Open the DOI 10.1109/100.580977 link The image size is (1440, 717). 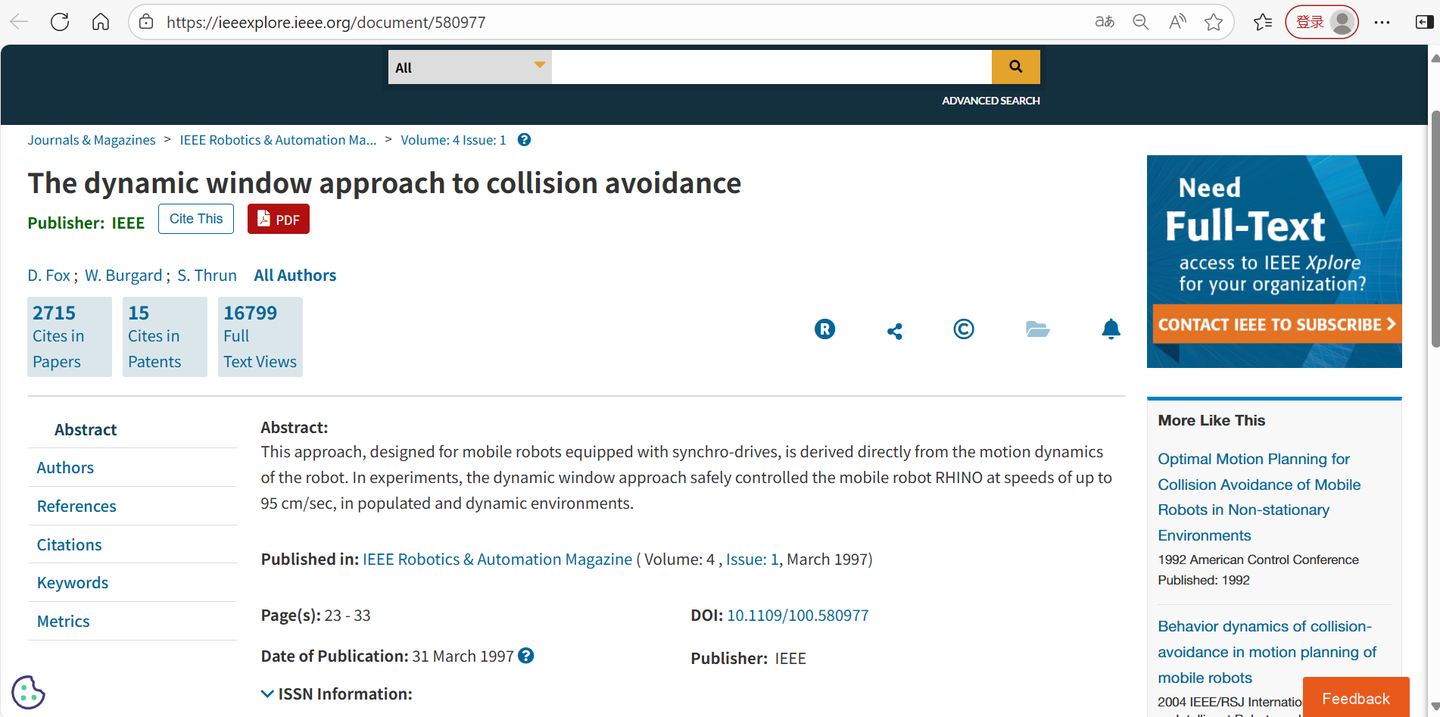click(x=798, y=615)
